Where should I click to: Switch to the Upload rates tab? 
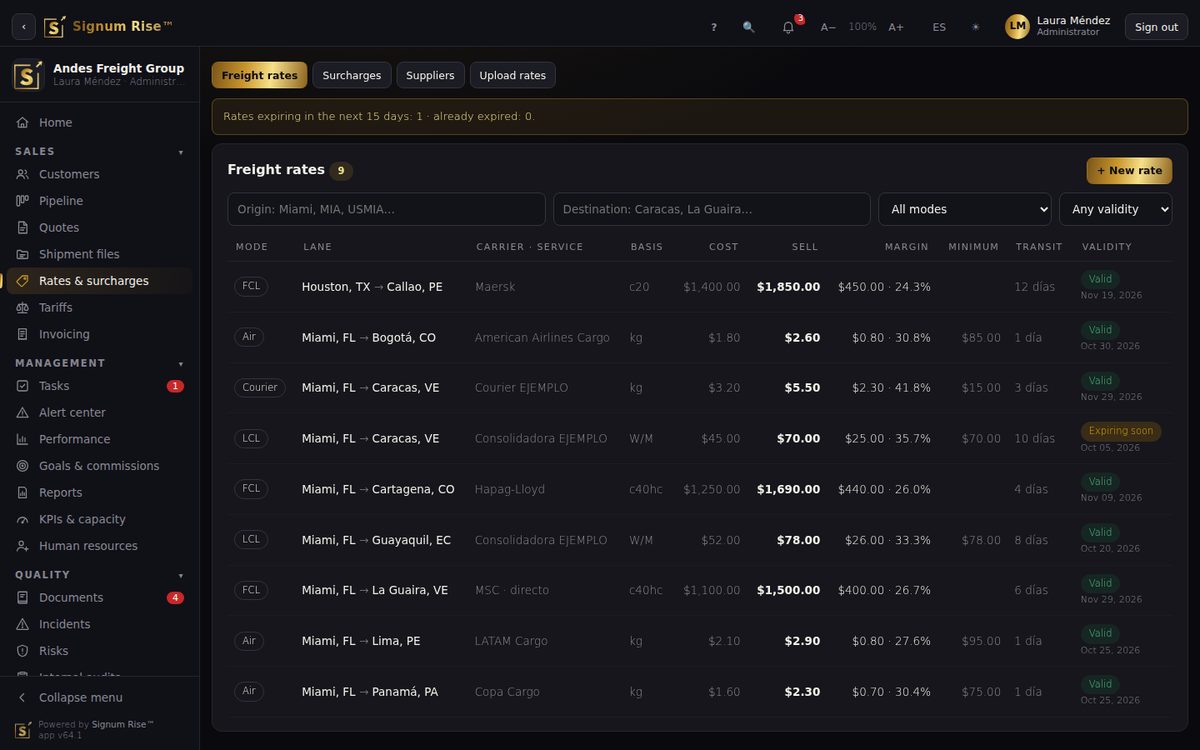pos(513,75)
